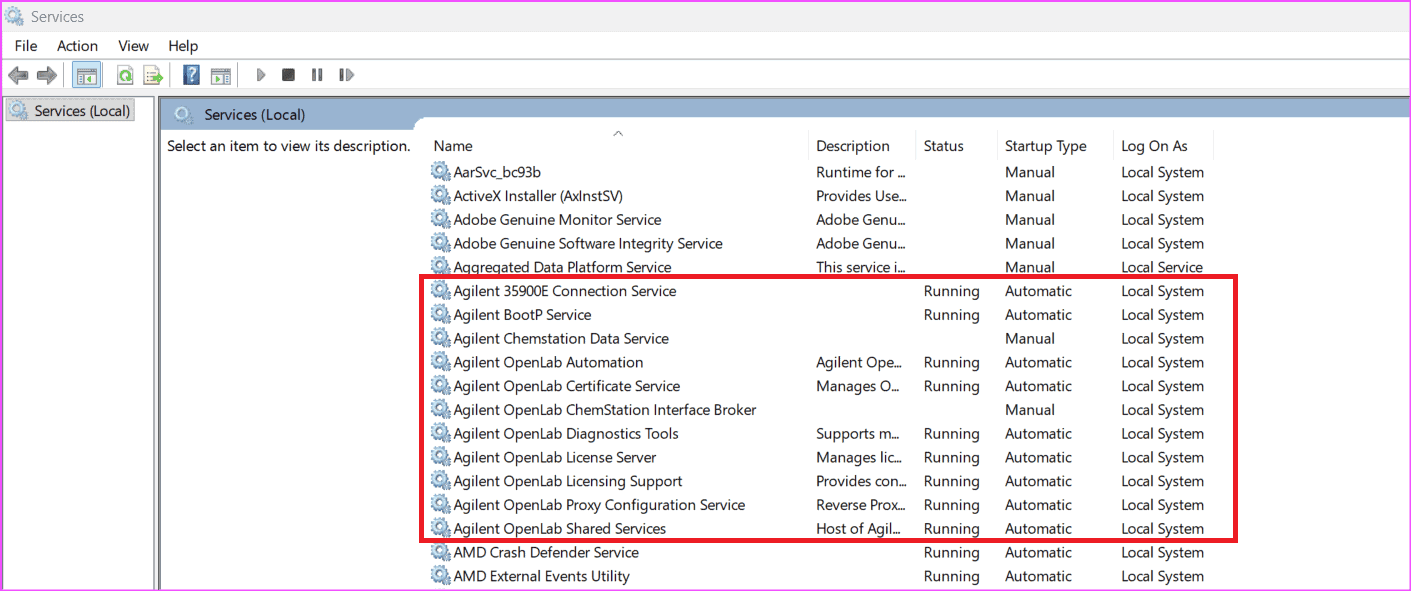This screenshot has height=591, width=1411.
Task: Click the blue Help question mark icon
Action: pyautogui.click(x=191, y=75)
